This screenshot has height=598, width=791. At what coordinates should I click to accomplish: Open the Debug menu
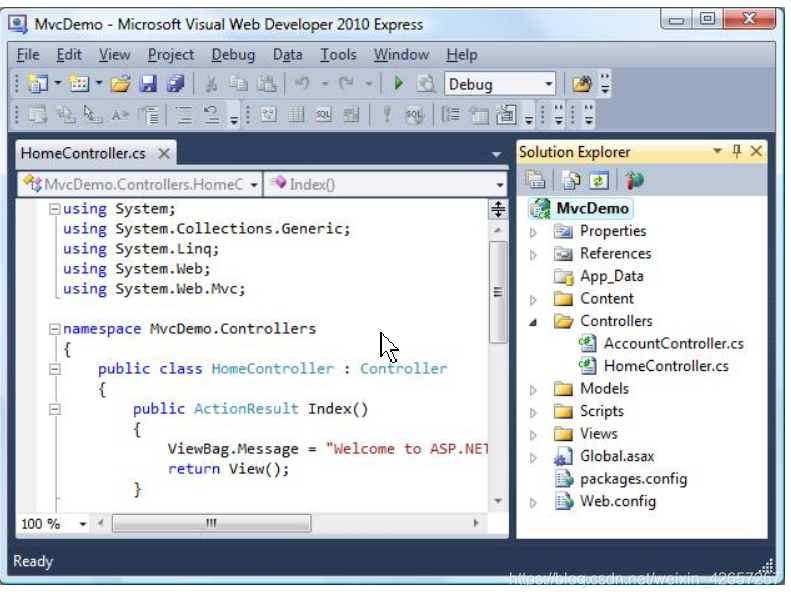[x=233, y=55]
